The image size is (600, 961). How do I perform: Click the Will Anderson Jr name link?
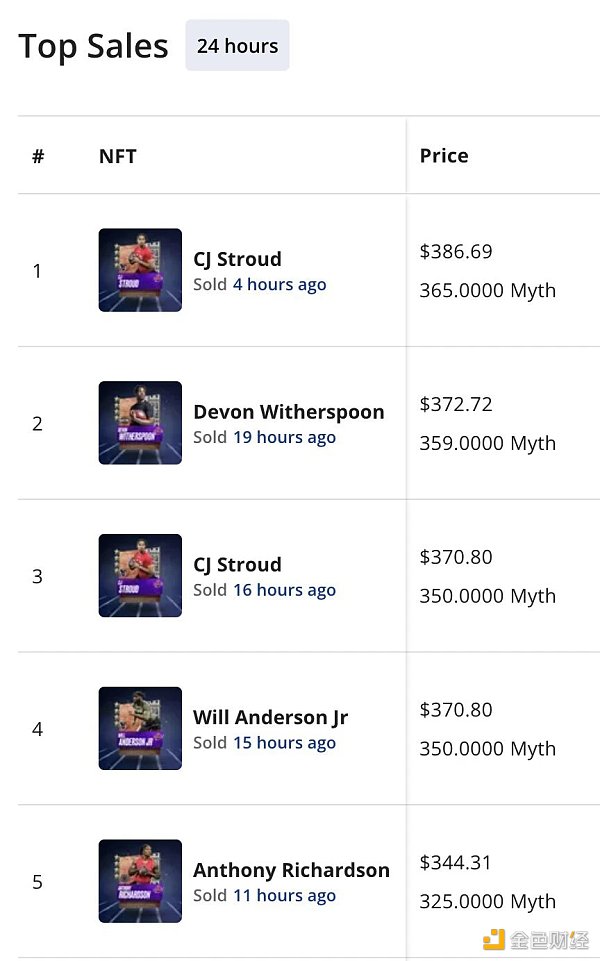(x=270, y=717)
